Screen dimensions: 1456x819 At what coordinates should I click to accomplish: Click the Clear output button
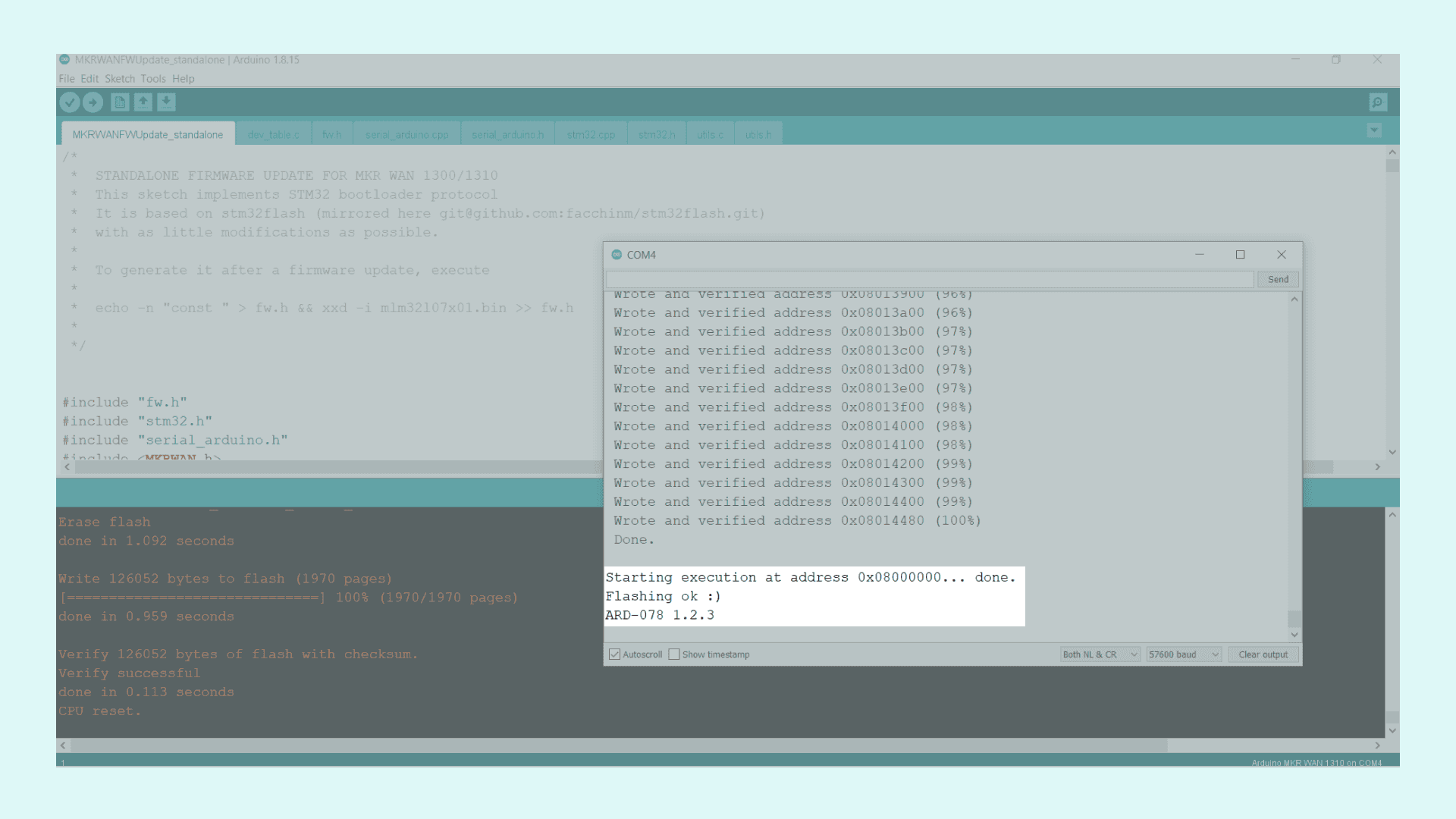click(x=1263, y=654)
